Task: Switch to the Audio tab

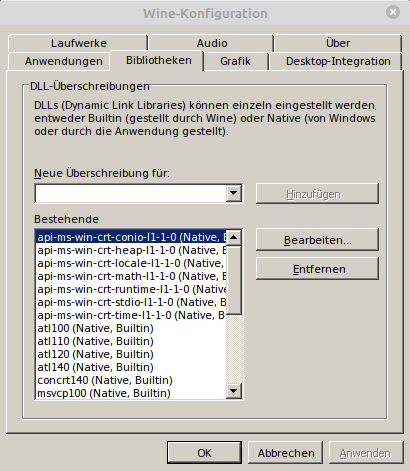Action: click(x=212, y=43)
